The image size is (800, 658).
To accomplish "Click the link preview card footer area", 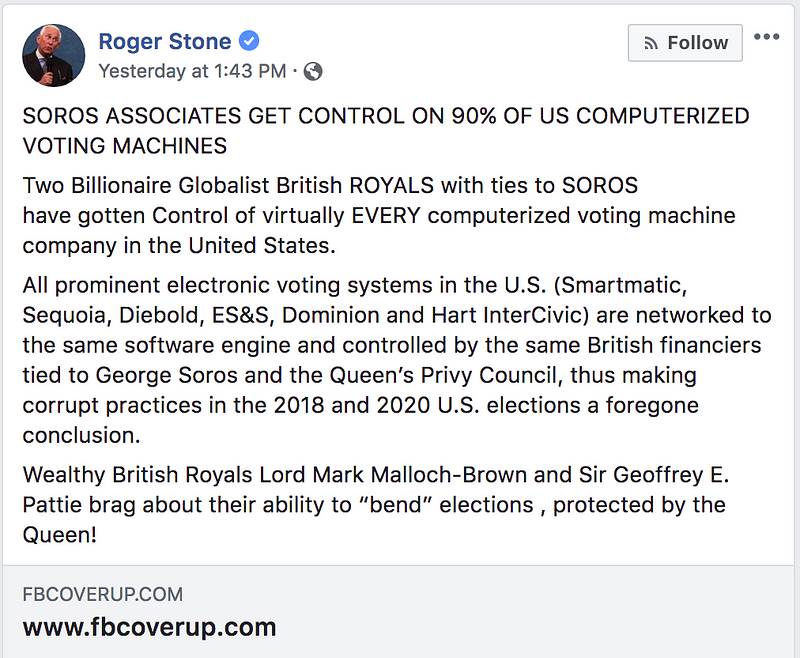I will click(400, 612).
